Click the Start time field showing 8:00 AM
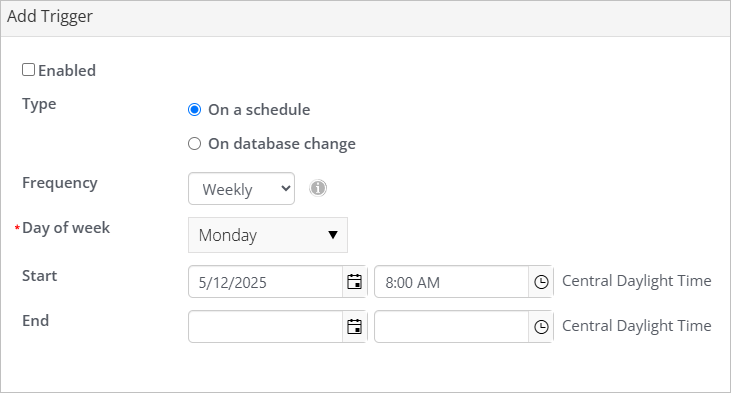 (x=451, y=282)
